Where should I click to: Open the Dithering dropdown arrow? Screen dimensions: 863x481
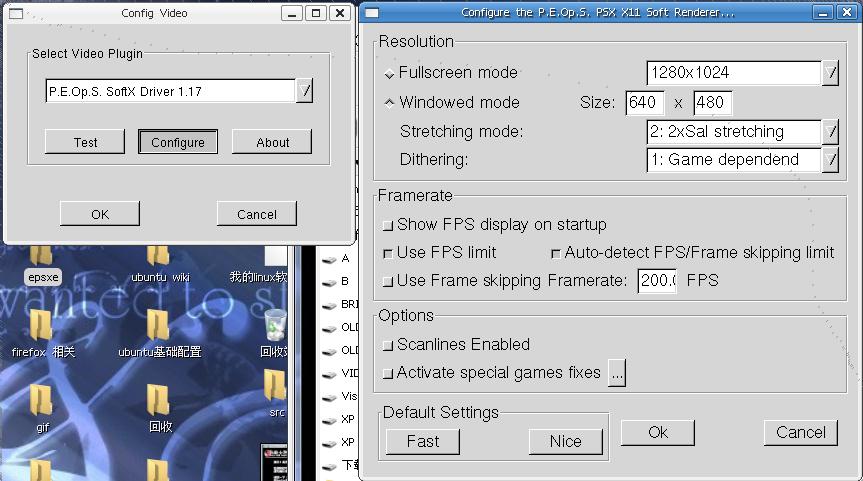pyautogui.click(x=831, y=160)
